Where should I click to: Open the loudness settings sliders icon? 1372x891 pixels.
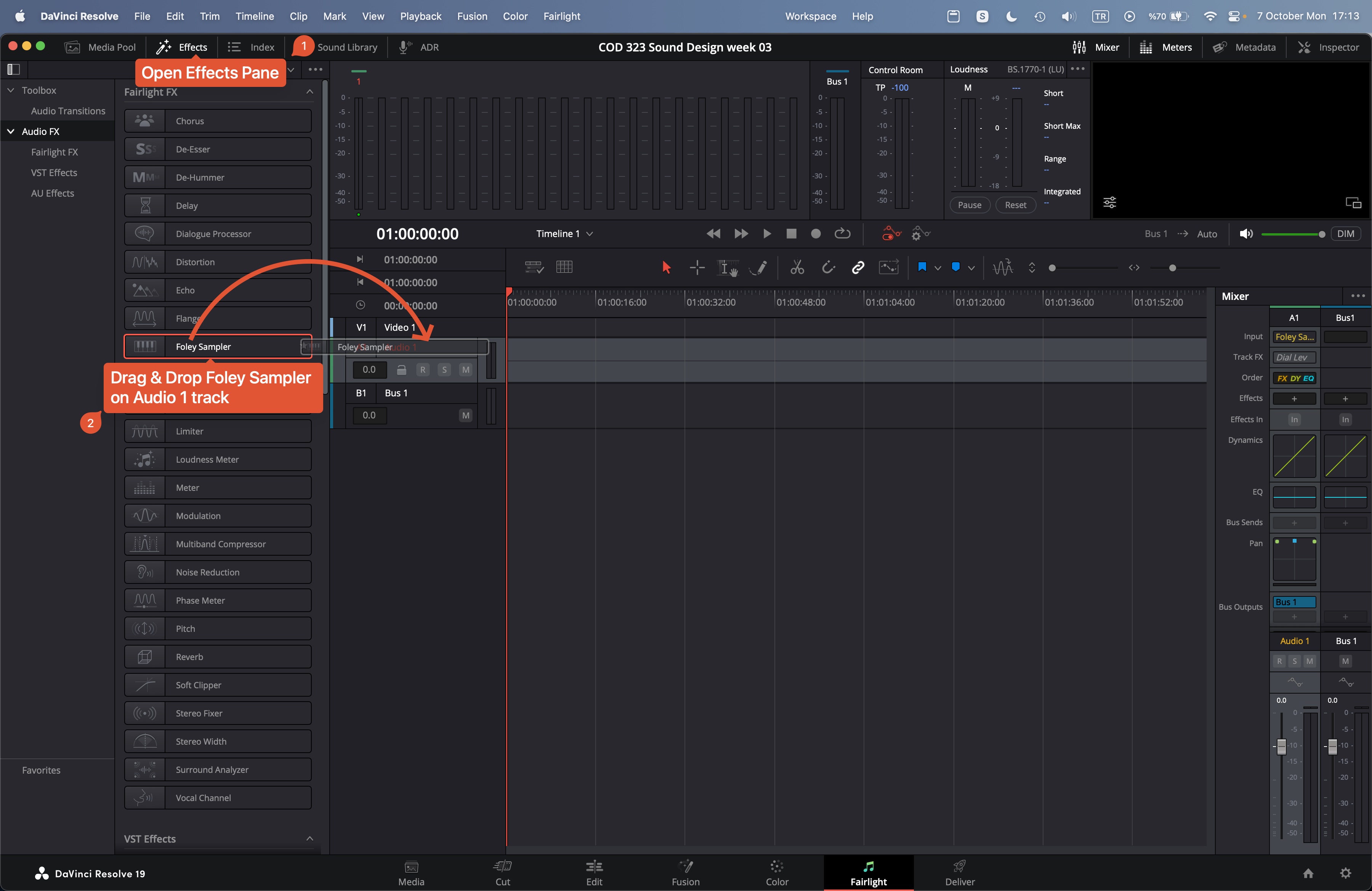click(x=1109, y=202)
